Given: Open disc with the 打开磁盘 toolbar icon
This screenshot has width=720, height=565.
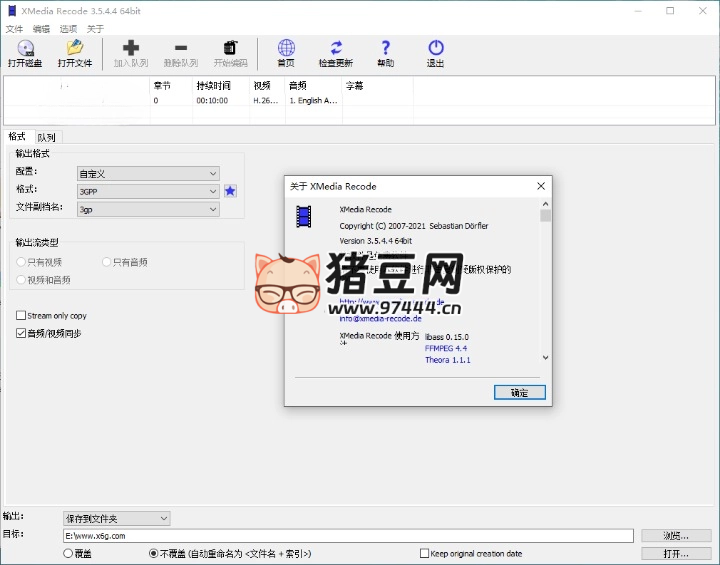Looking at the screenshot, I should point(25,54).
